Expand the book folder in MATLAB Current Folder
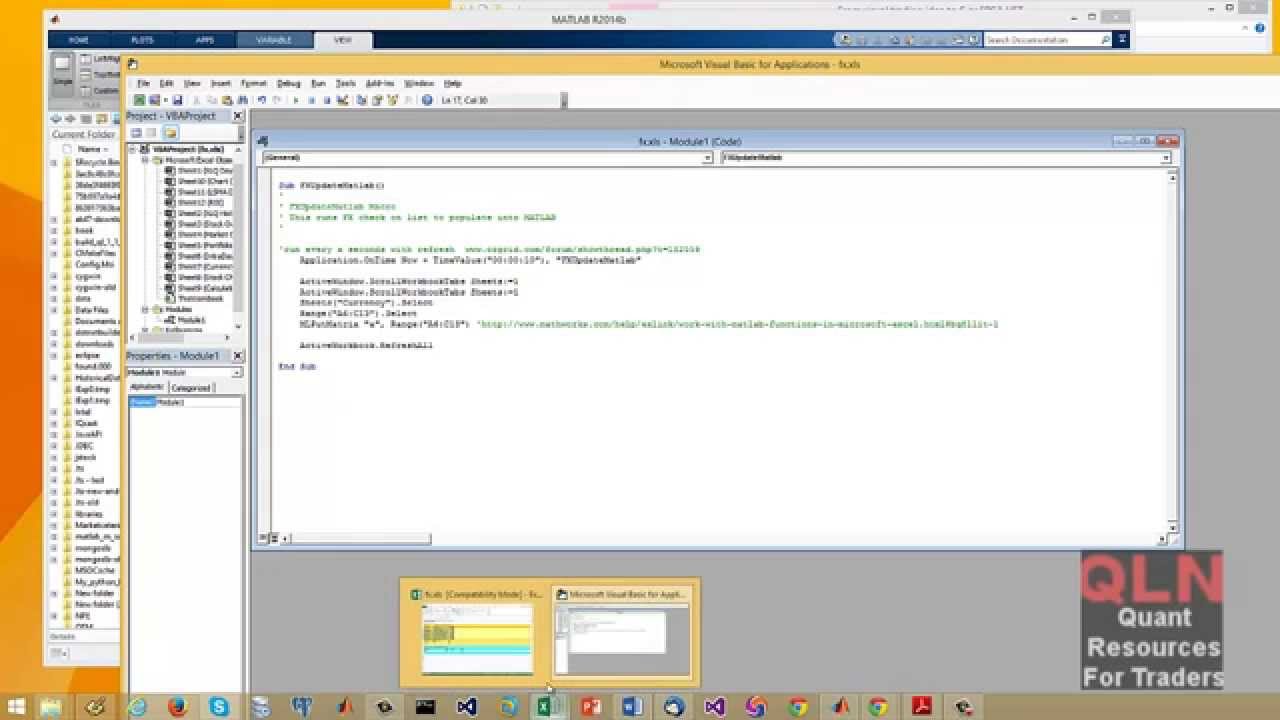Viewport: 1280px width, 720px height. pos(55,230)
